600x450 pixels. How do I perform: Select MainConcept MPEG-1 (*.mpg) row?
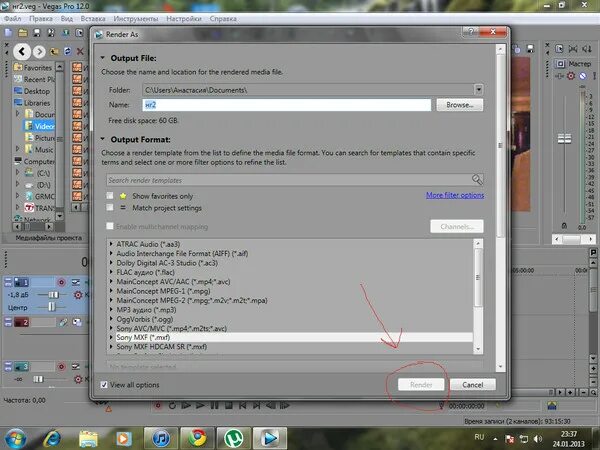[163, 291]
